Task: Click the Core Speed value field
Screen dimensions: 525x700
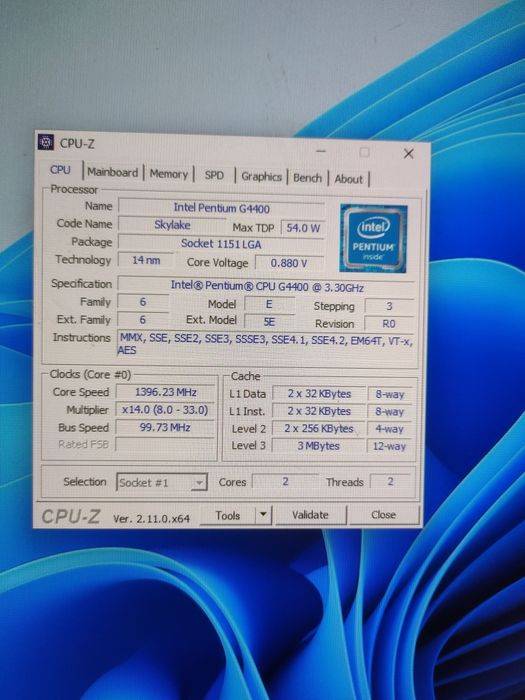Action: point(166,392)
